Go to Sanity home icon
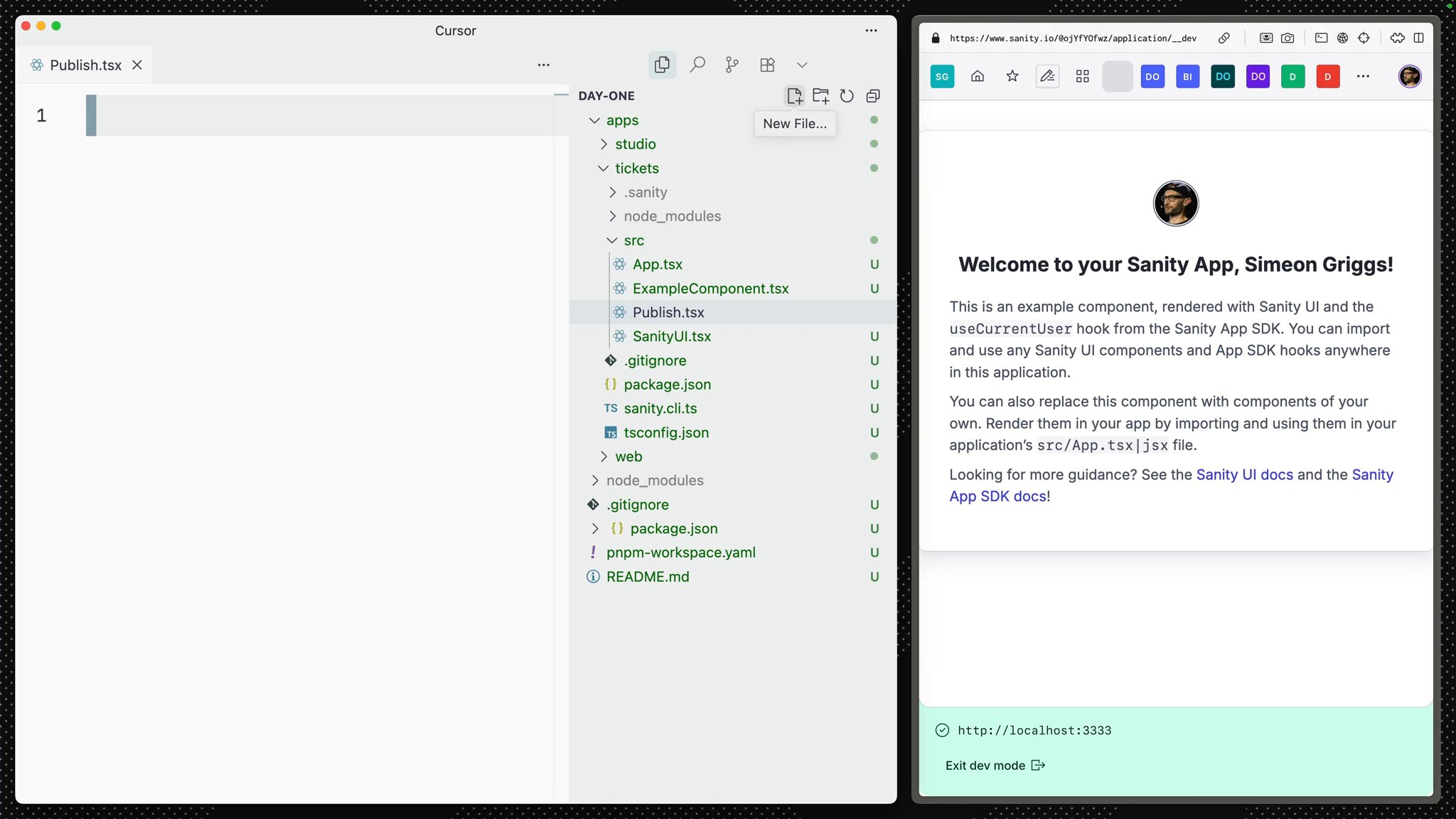Screen dimensions: 1456x819 978,76
